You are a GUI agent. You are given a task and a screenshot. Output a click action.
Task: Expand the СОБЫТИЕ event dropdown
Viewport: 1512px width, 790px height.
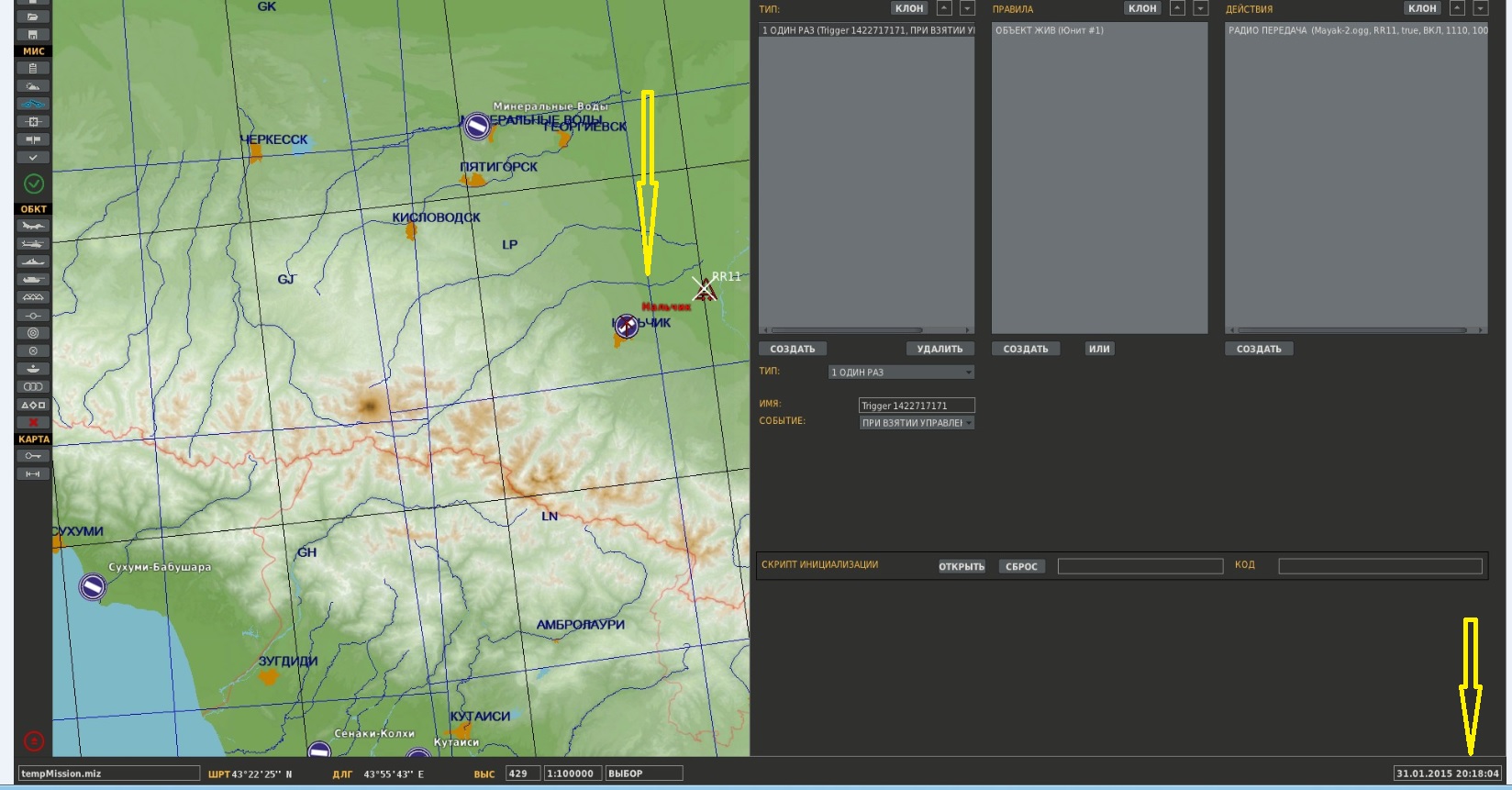917,423
